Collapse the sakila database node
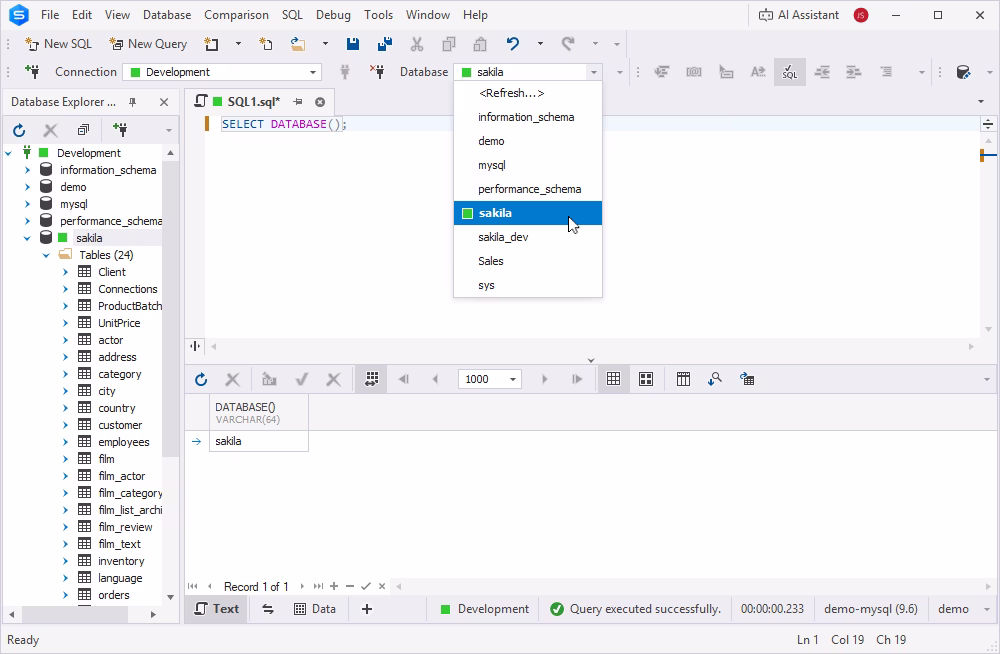Screen dimensions: 1000x654 click(27, 238)
